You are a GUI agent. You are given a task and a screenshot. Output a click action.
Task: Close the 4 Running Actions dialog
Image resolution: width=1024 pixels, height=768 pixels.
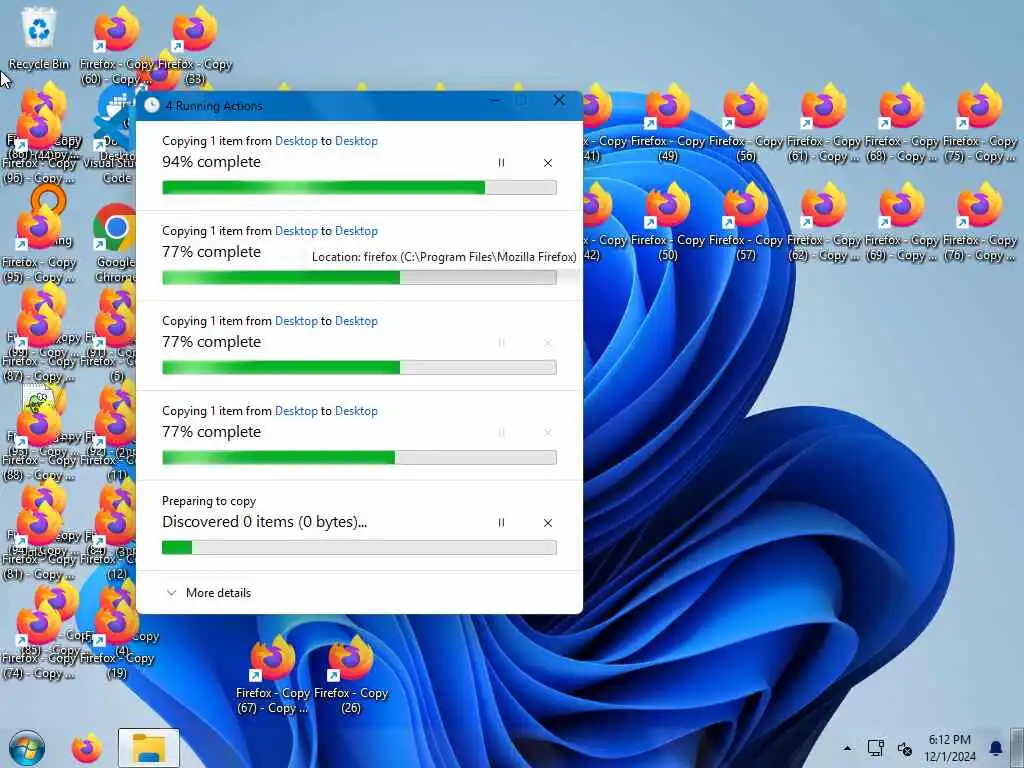pos(559,101)
